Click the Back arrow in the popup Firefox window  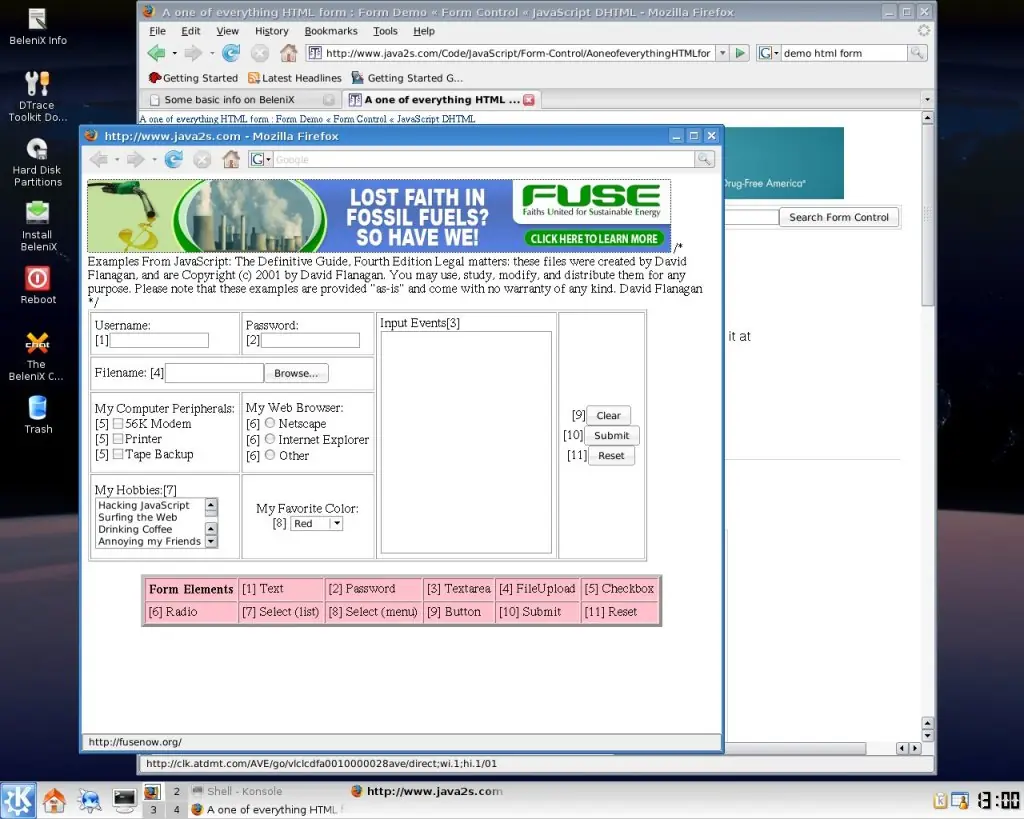(x=99, y=159)
